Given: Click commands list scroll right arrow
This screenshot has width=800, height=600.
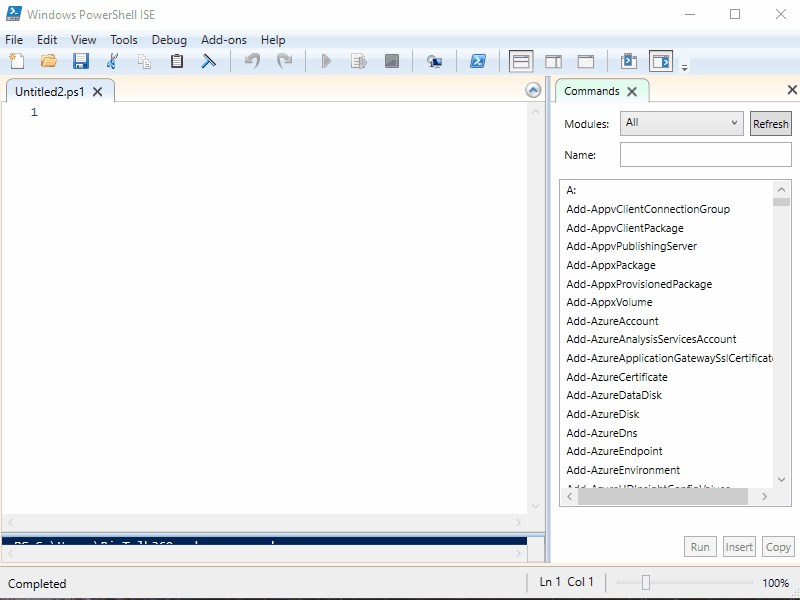Looking at the screenshot, I should pyautogui.click(x=764, y=496).
